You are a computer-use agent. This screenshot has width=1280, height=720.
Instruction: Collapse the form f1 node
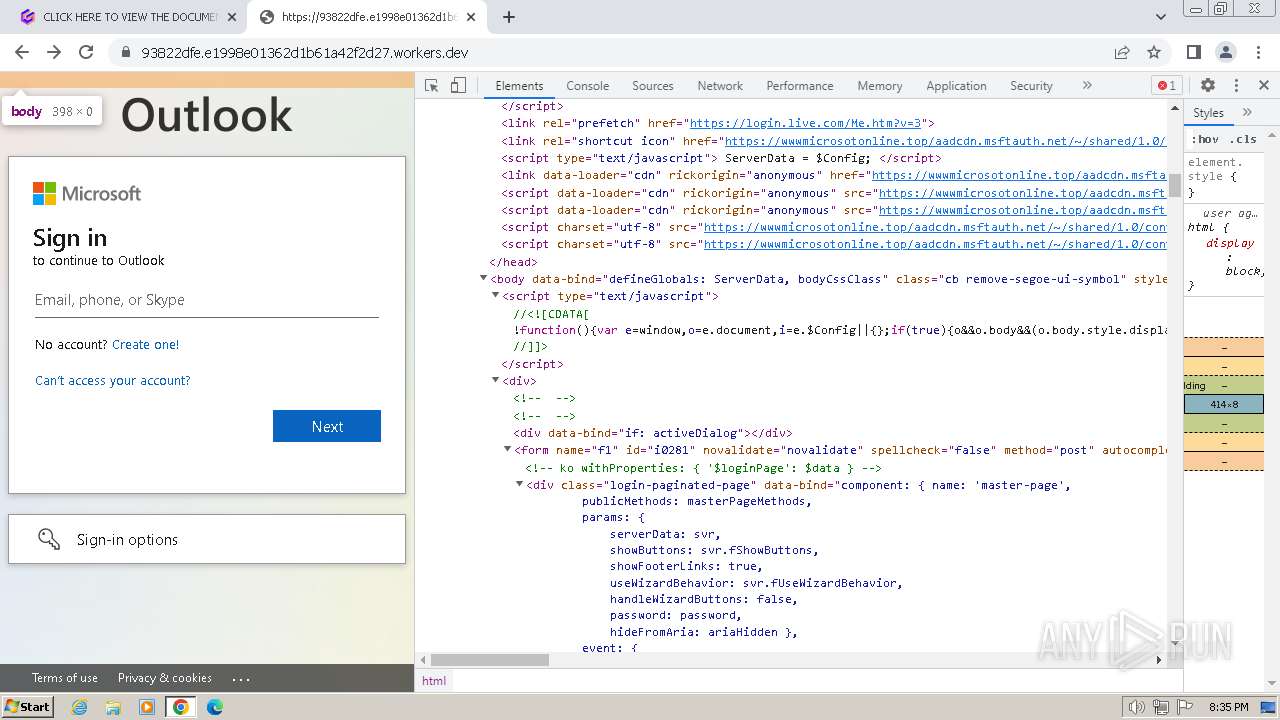click(508, 449)
